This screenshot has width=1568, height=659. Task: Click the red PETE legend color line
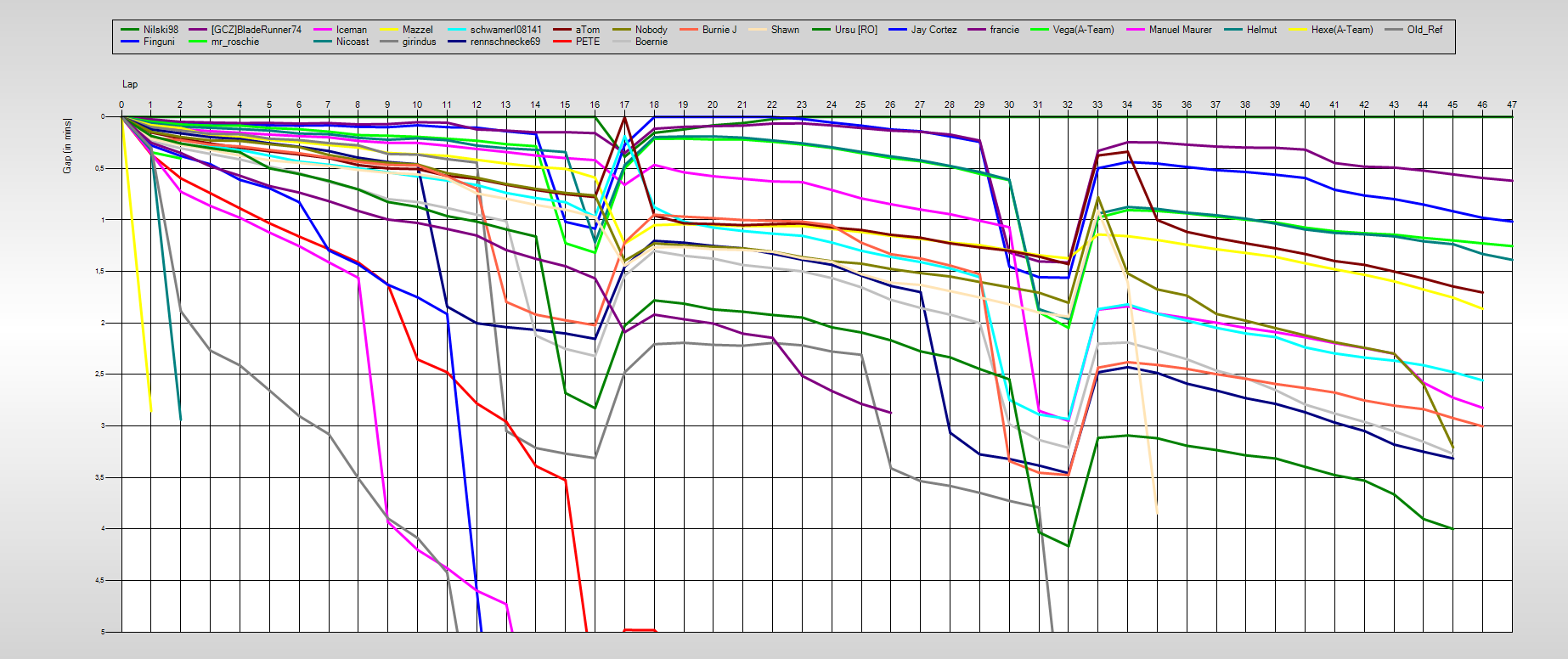(562, 42)
